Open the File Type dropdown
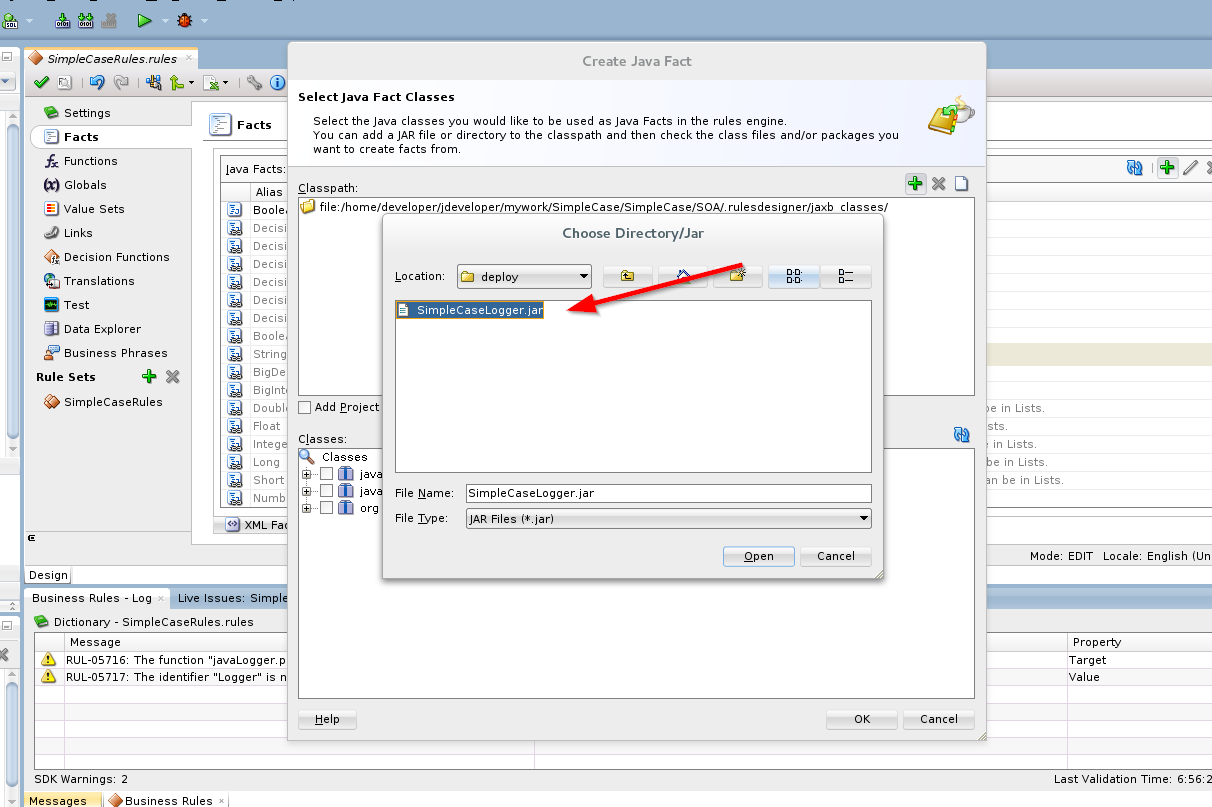Screen dimensions: 1212x807 (668, 519)
